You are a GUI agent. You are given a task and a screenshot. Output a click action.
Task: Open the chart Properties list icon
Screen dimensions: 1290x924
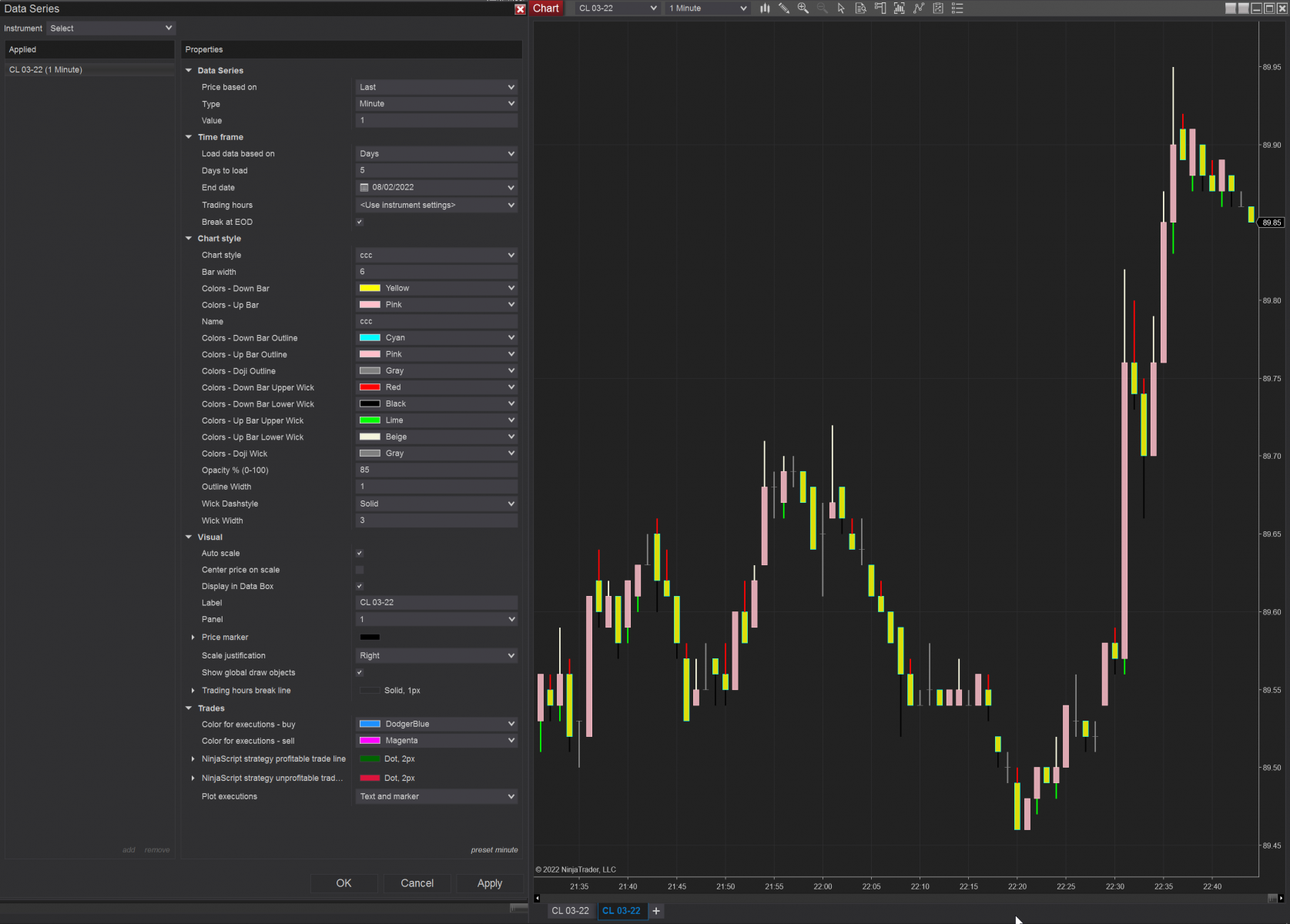pyautogui.click(x=957, y=8)
